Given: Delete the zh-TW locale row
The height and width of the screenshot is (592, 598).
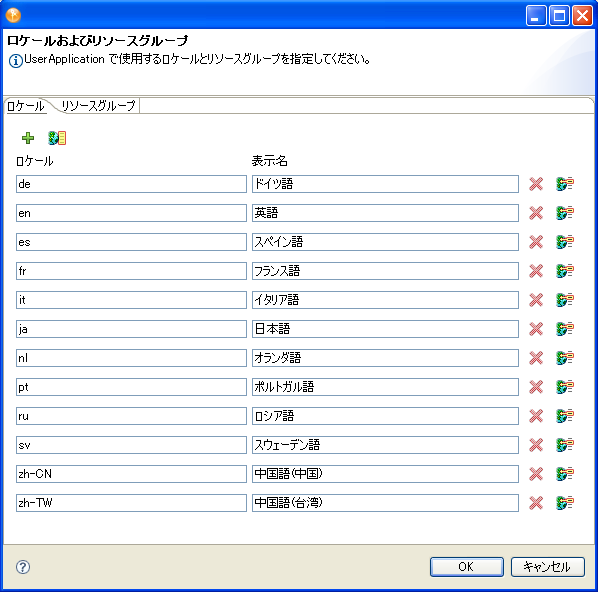Looking at the screenshot, I should [x=536, y=503].
